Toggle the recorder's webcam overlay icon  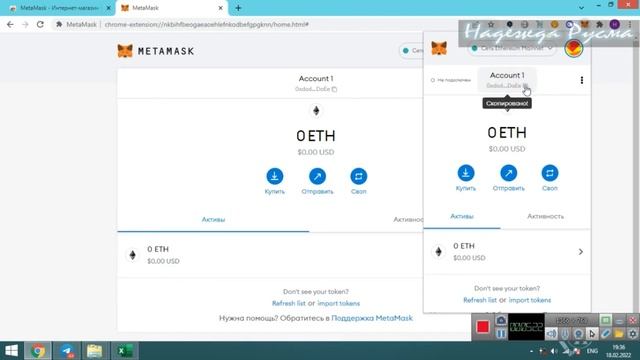click(x=578, y=334)
